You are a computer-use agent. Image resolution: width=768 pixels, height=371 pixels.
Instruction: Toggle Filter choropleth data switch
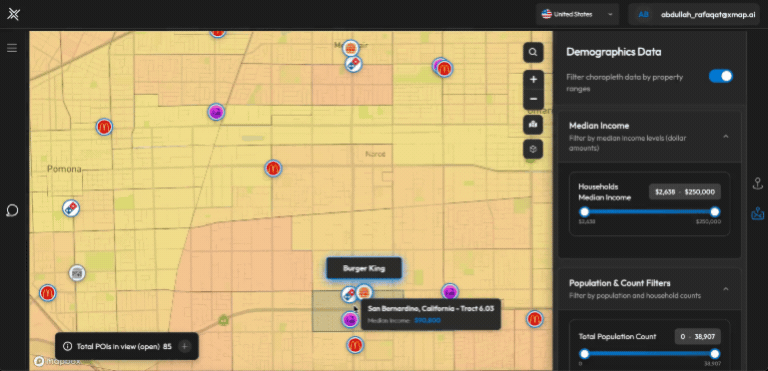[x=720, y=76]
